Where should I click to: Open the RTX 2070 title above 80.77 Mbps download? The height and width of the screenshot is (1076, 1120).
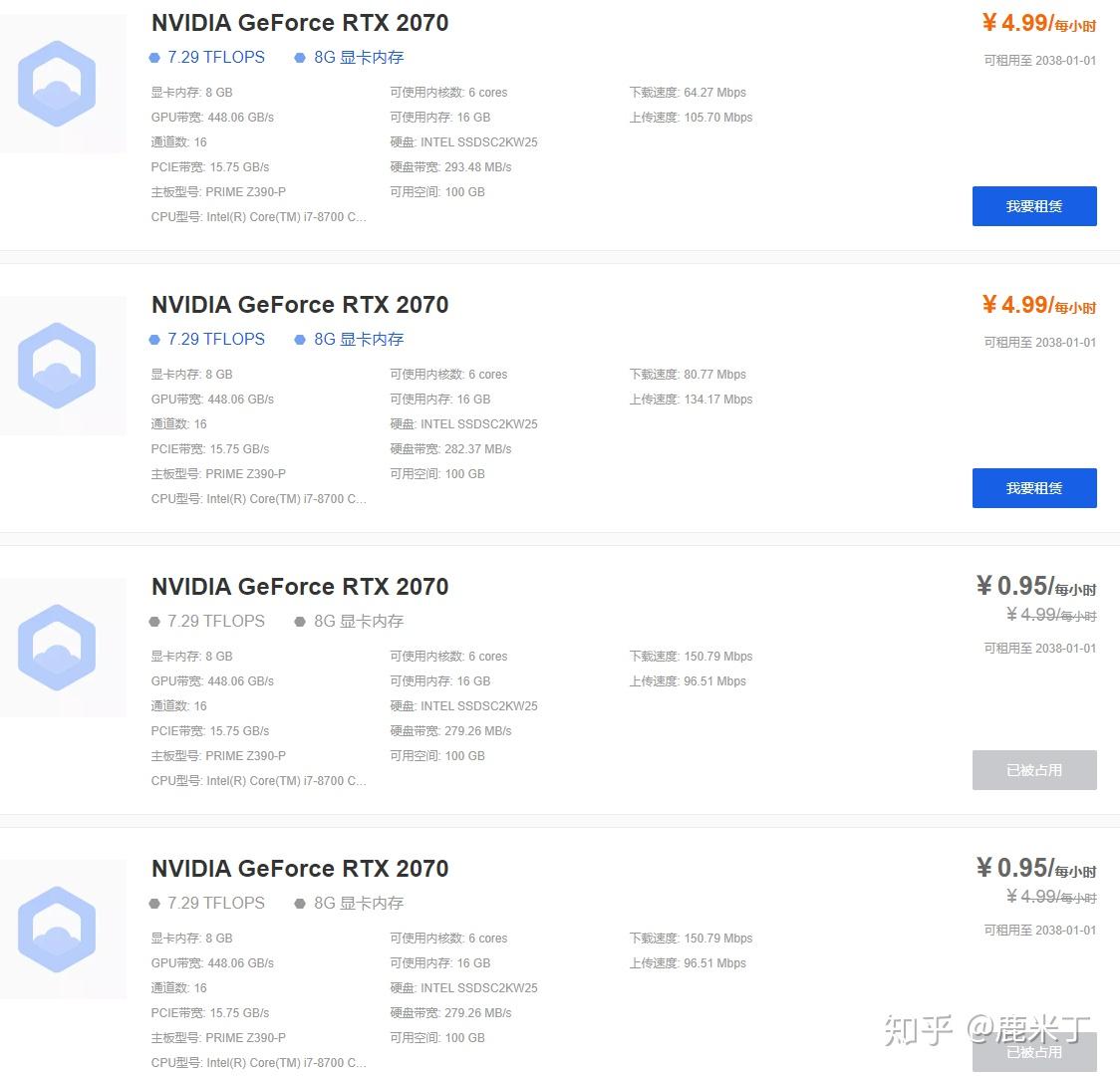click(x=300, y=305)
